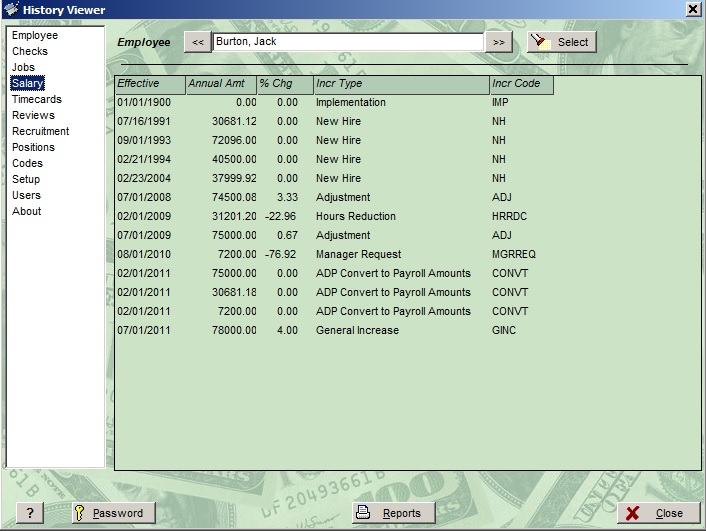Click the Manager Request increase type
Viewport: 706px width, 531px height.
pos(358,254)
